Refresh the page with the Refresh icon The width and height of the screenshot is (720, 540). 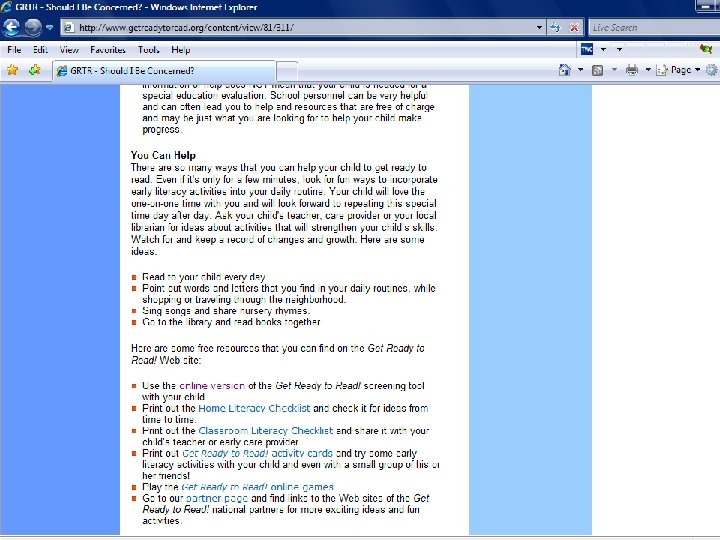tap(555, 28)
